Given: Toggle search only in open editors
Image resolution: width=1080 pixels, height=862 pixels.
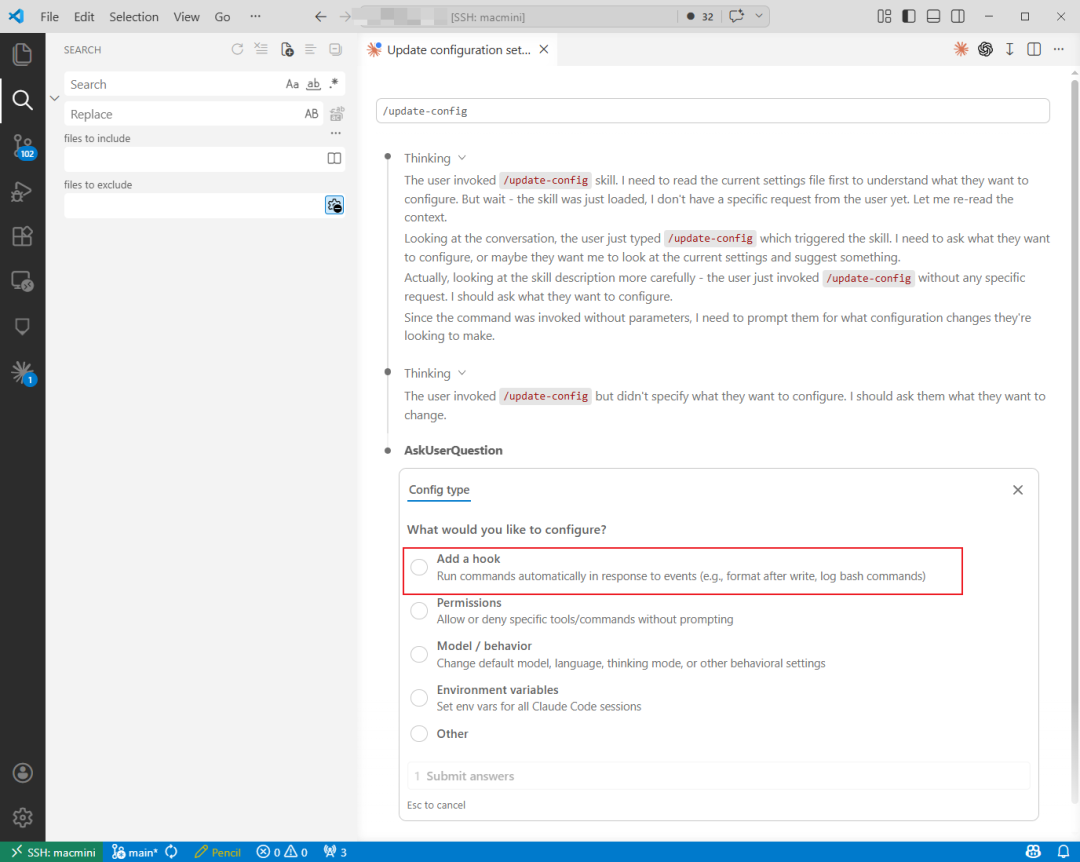Looking at the screenshot, I should pos(334,158).
